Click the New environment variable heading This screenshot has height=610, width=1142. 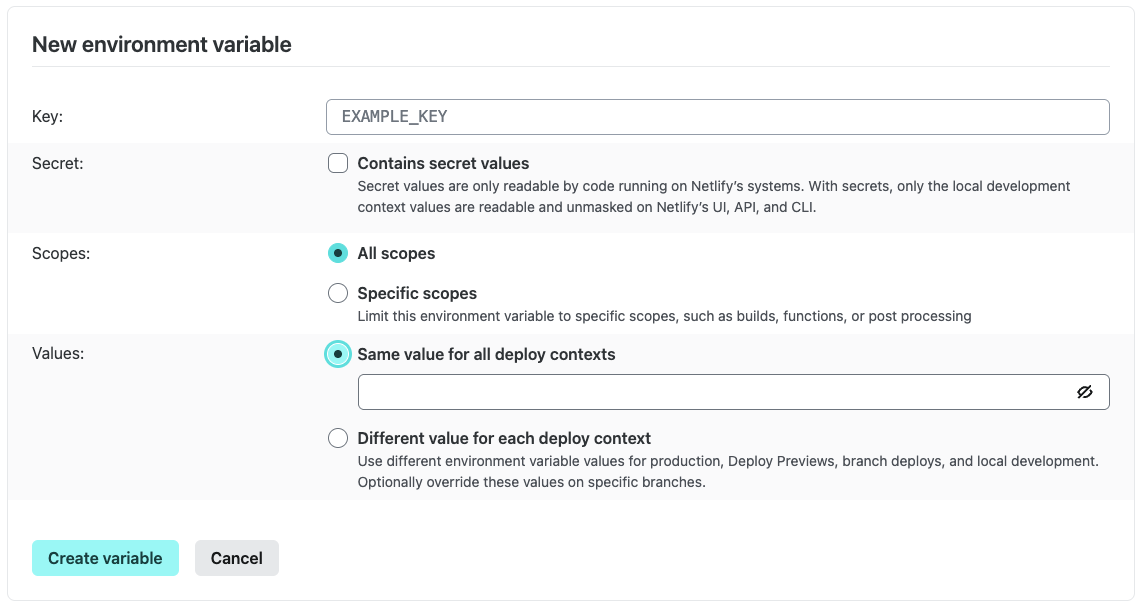(161, 44)
